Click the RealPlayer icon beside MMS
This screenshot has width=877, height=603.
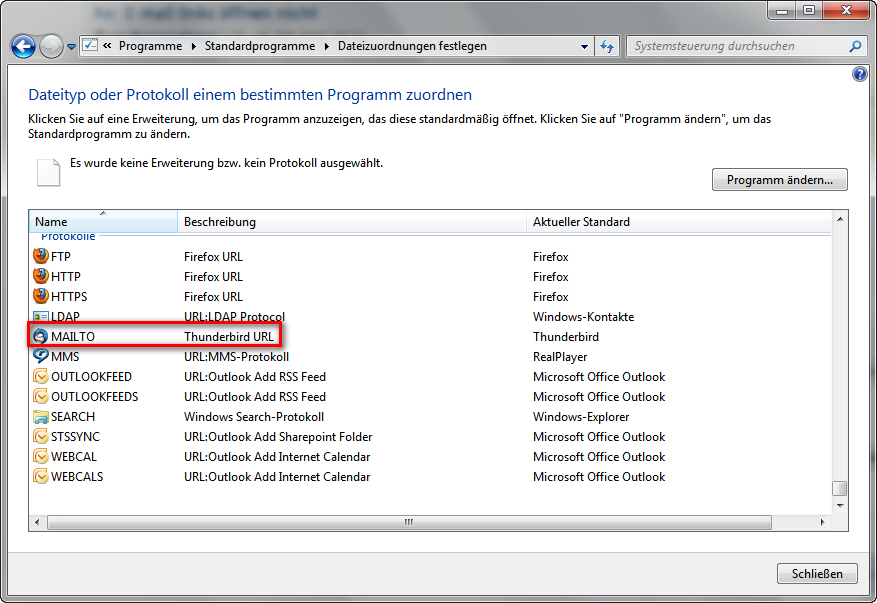click(x=41, y=356)
